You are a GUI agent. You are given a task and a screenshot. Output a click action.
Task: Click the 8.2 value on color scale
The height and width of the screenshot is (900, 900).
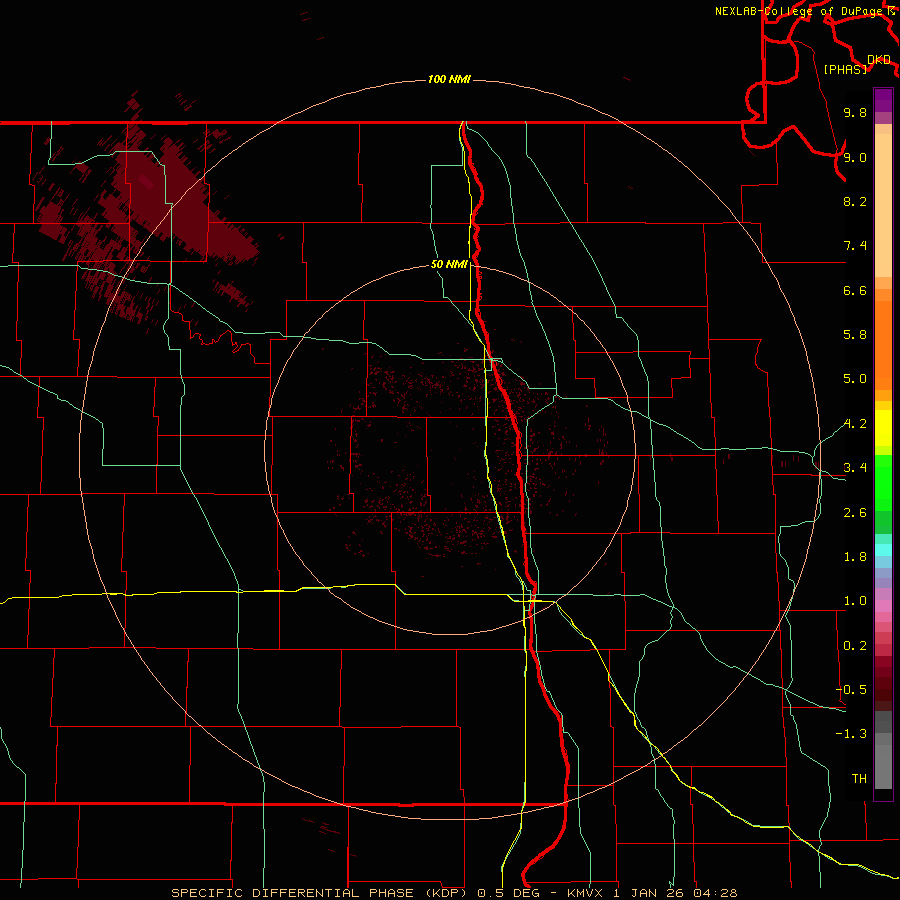tap(855, 201)
